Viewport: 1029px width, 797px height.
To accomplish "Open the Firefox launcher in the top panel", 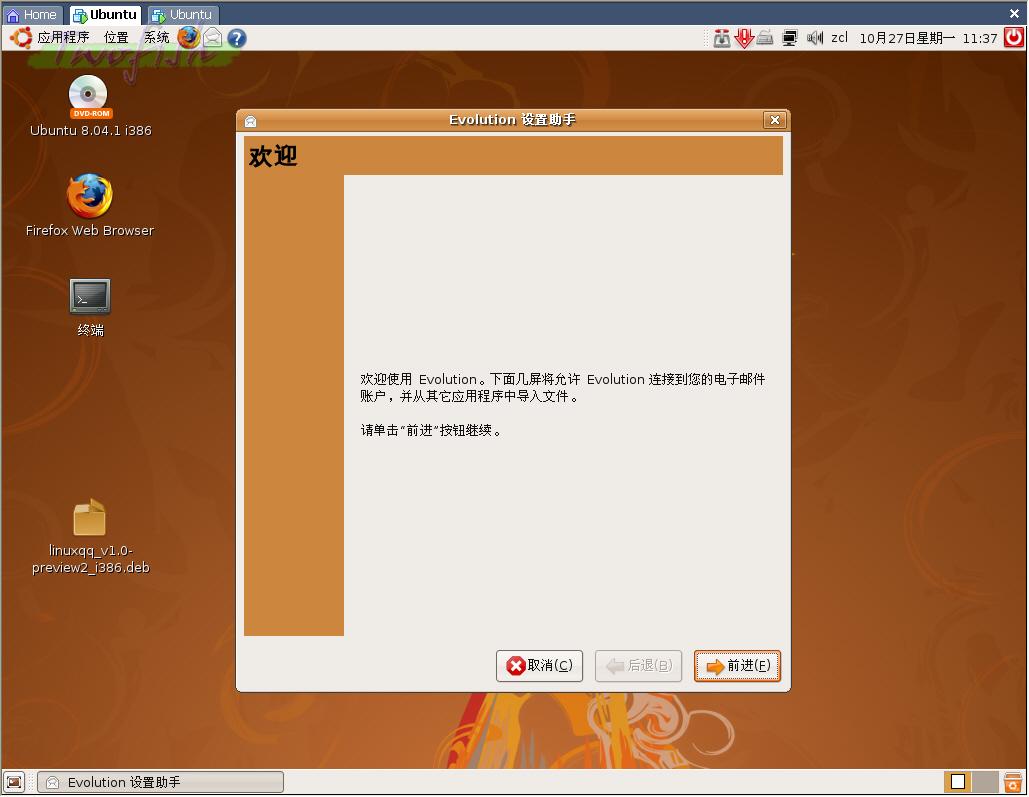I will pos(188,37).
